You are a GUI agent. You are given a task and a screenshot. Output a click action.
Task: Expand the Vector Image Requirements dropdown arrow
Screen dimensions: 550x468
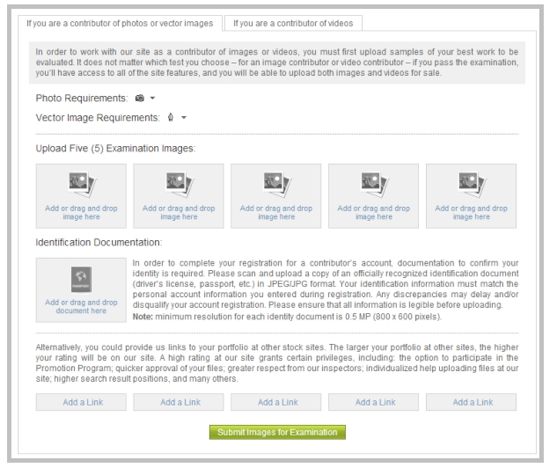click(184, 118)
